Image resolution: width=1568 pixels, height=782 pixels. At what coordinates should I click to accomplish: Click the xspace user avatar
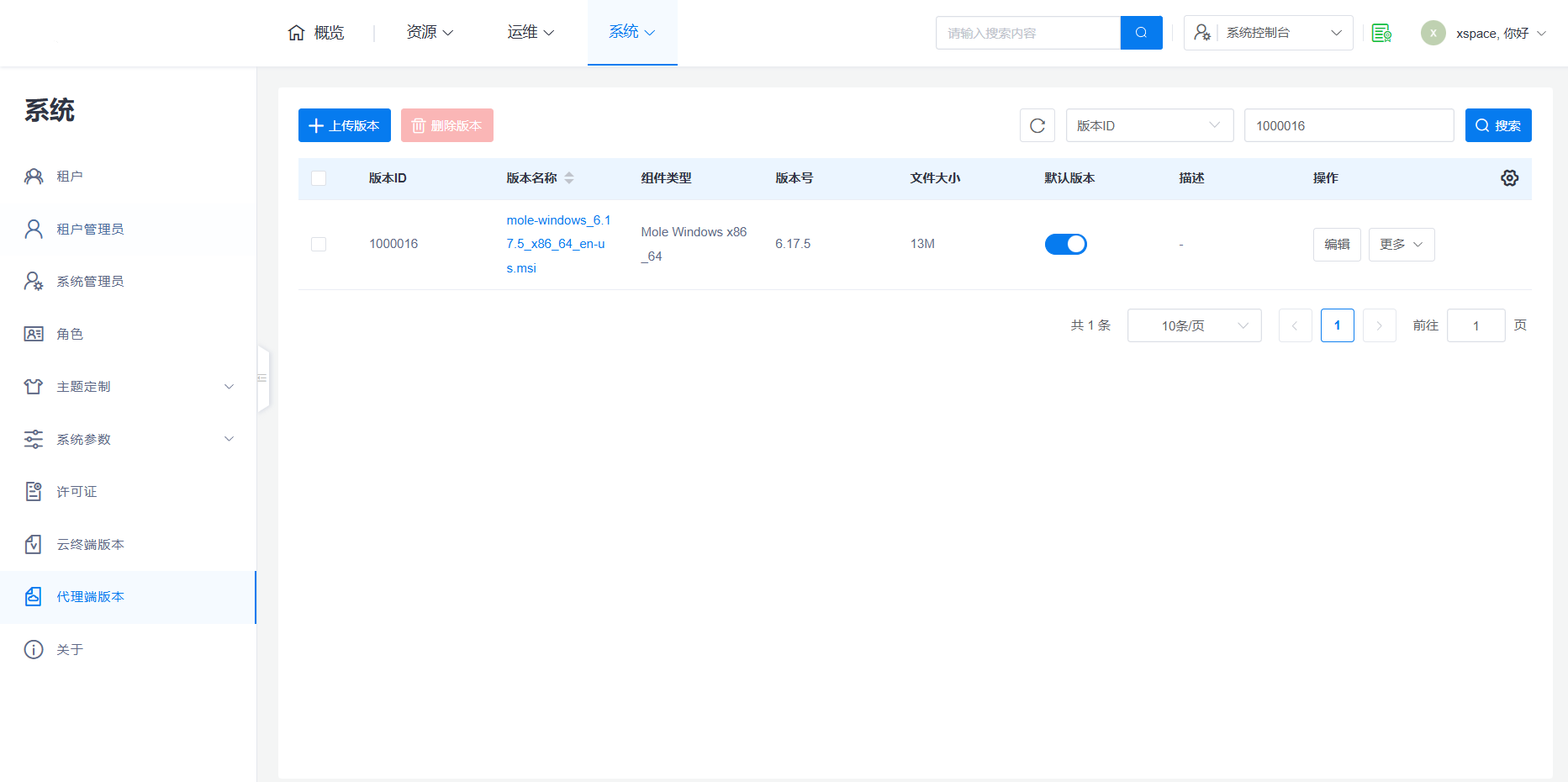(1433, 33)
